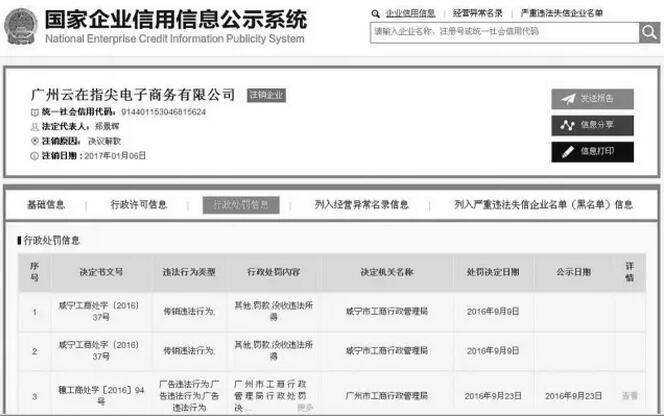
Task: Switch to the 行政许可信息 tab
Action: (x=139, y=205)
